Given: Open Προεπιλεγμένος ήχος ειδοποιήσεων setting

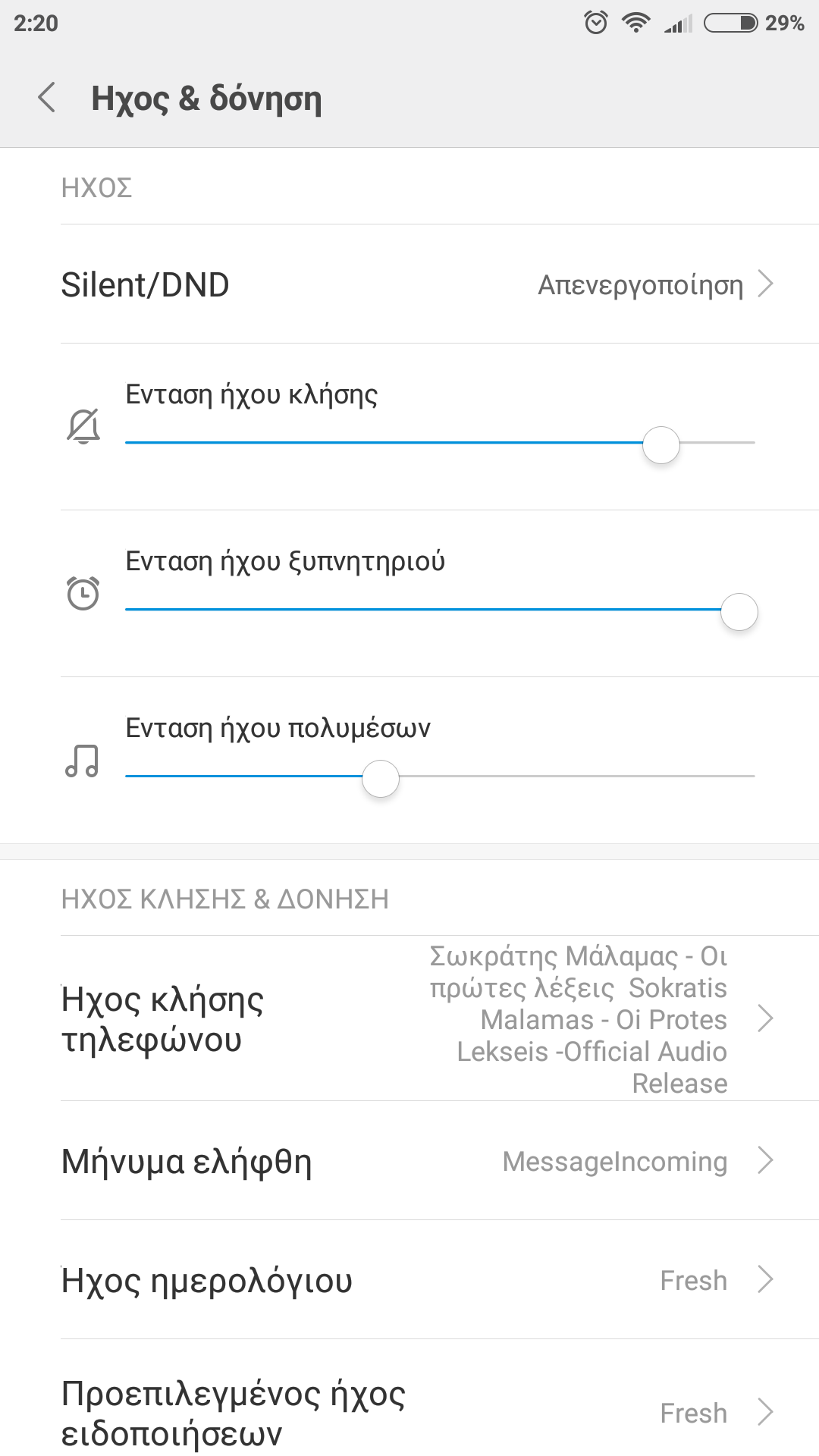Looking at the screenshot, I should tap(234, 1413).
